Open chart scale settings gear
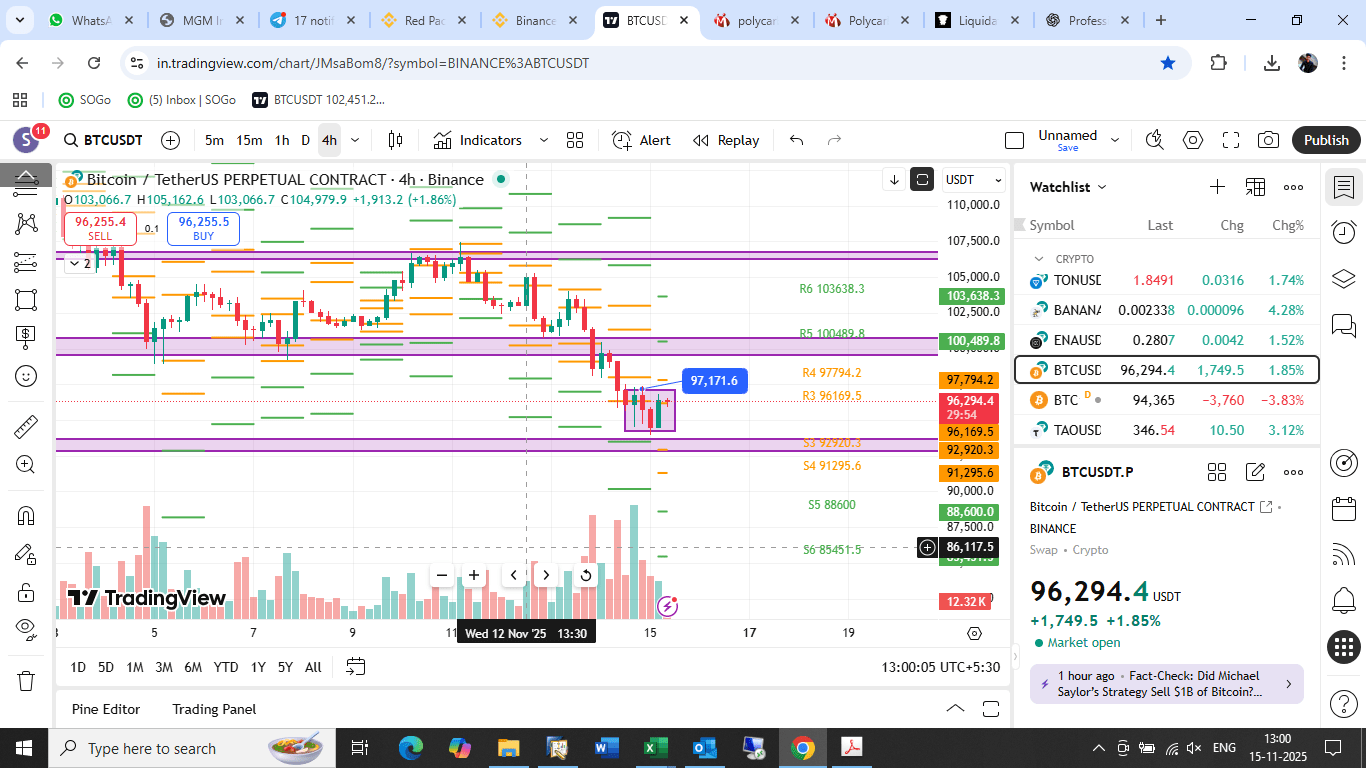This screenshot has height=768, width=1366. pos(974,633)
